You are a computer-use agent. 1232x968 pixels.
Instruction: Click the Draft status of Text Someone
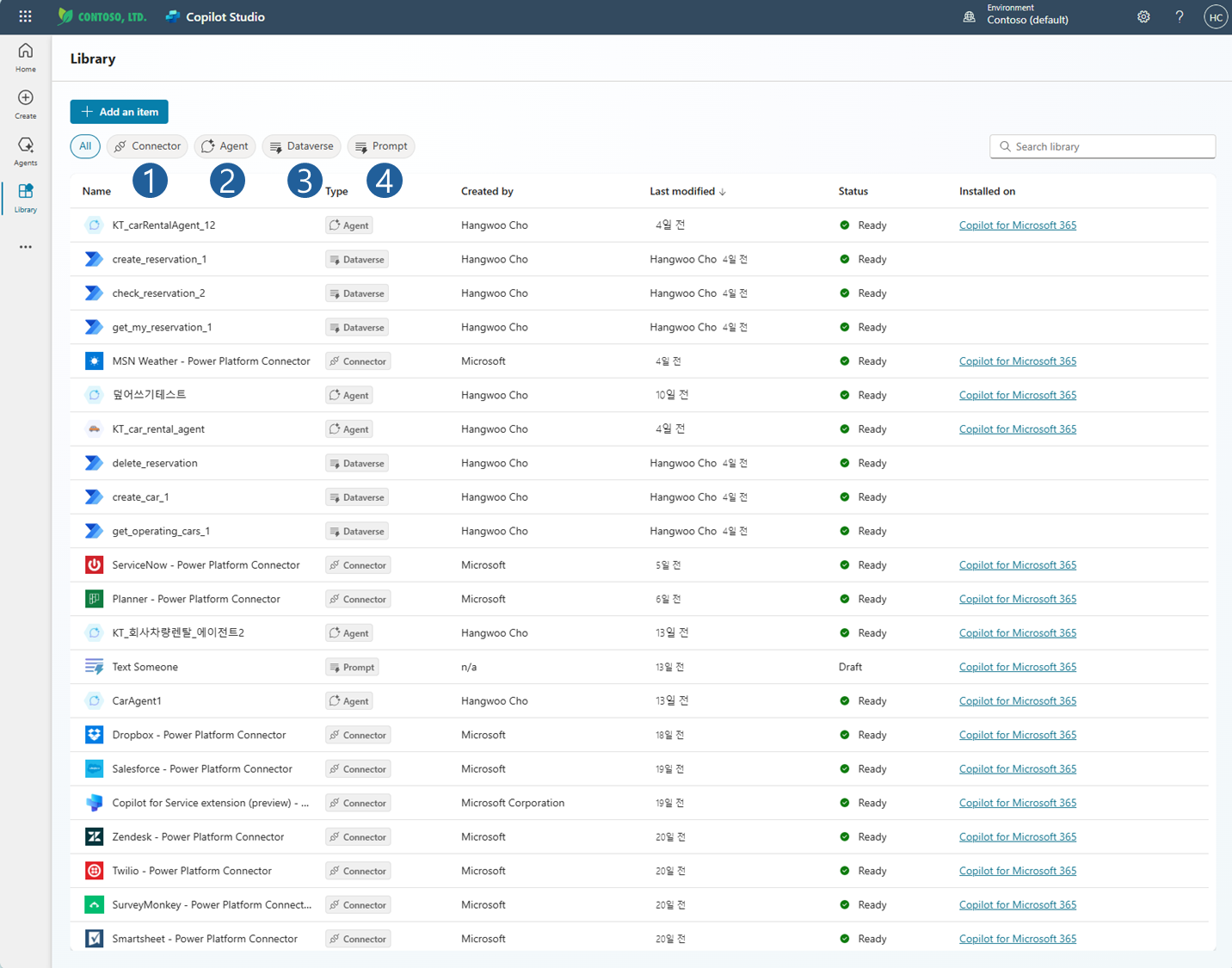[x=850, y=667]
